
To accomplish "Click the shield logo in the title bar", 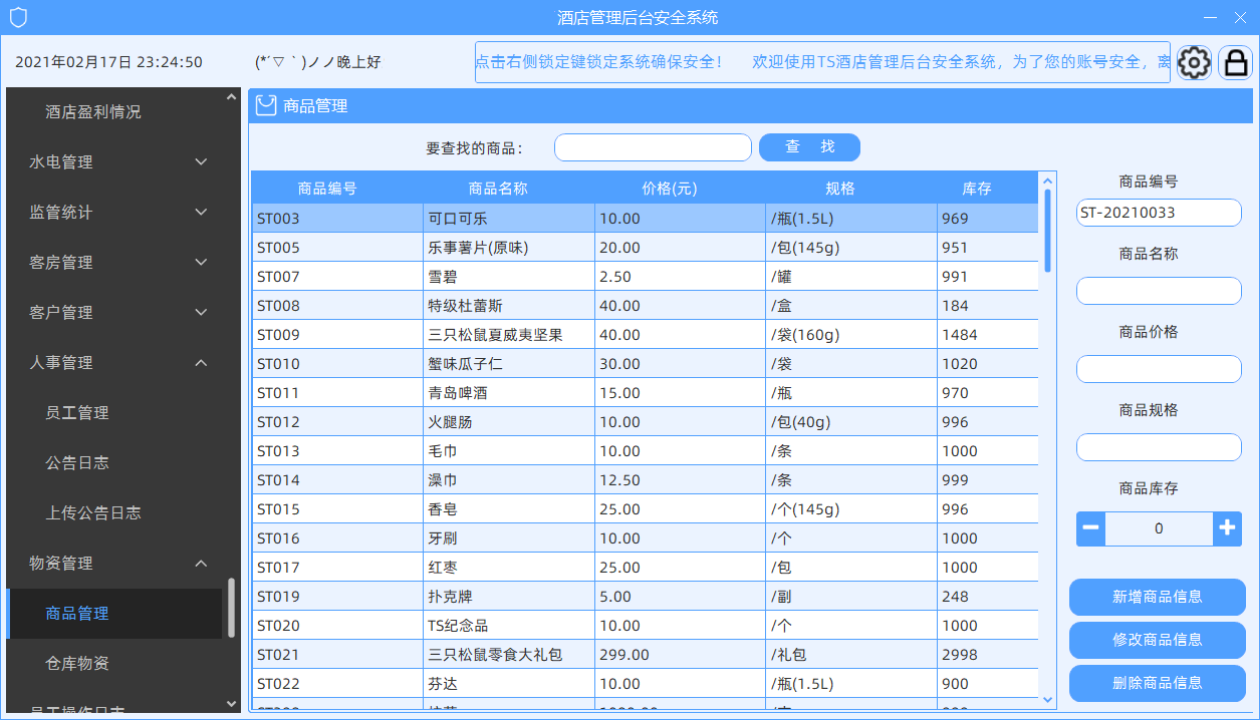I will tap(20, 16).
